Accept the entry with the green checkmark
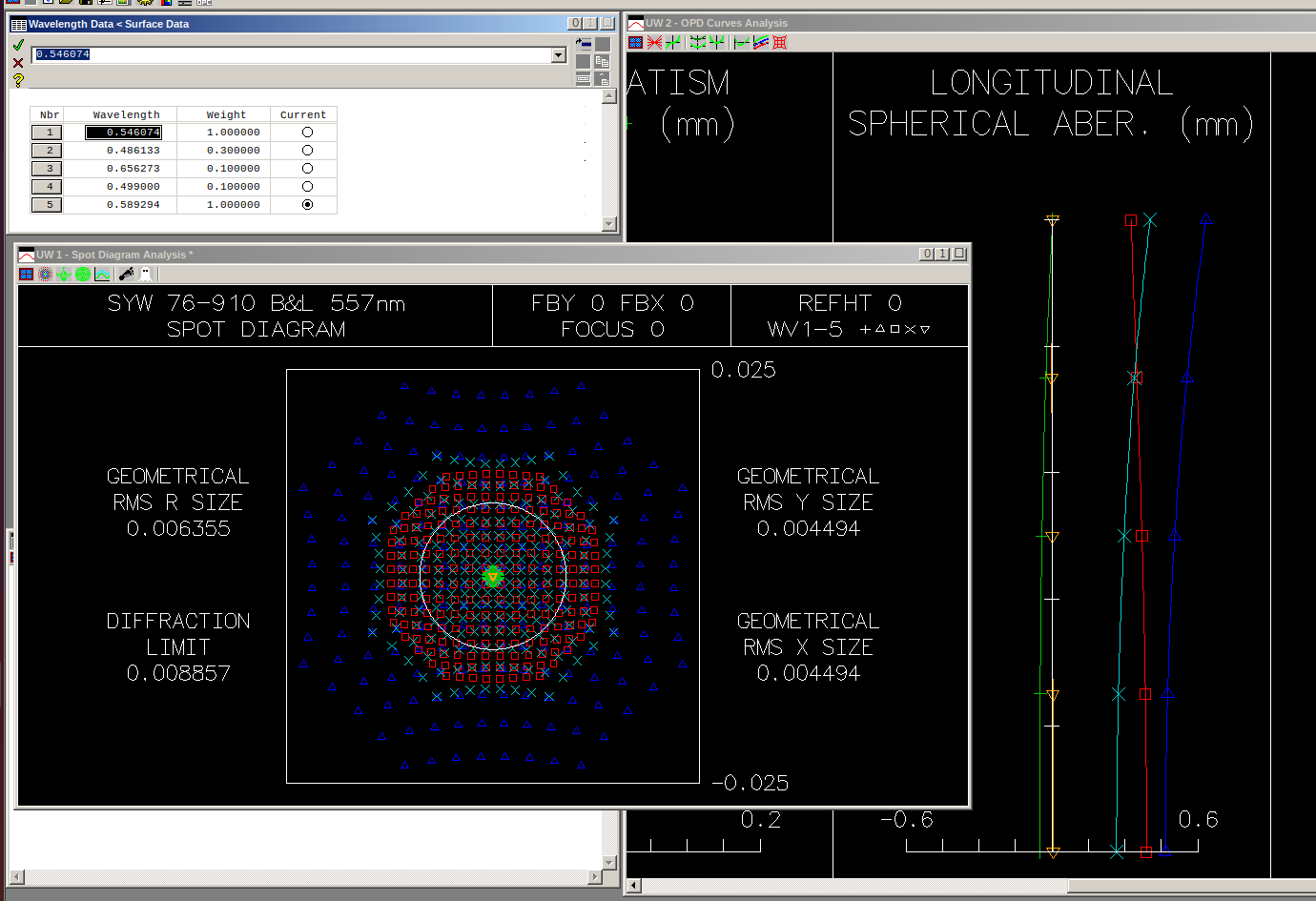 tap(18, 45)
